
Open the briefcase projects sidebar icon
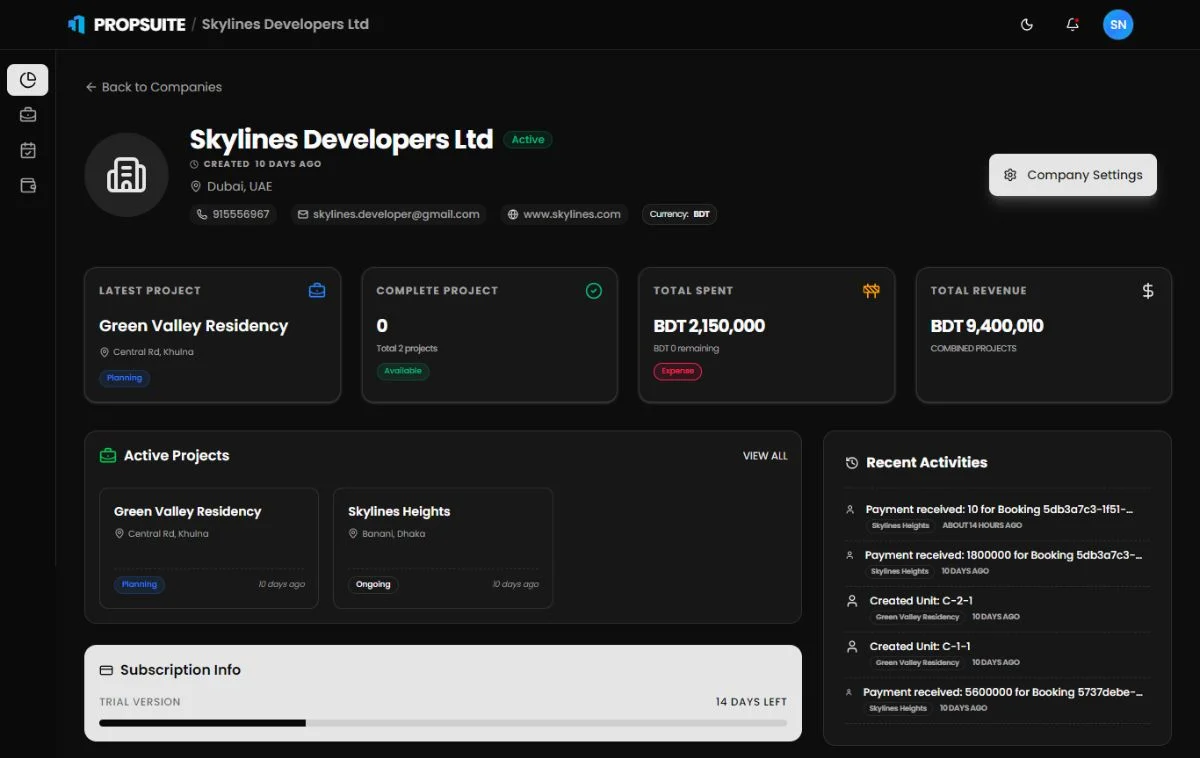click(x=28, y=115)
